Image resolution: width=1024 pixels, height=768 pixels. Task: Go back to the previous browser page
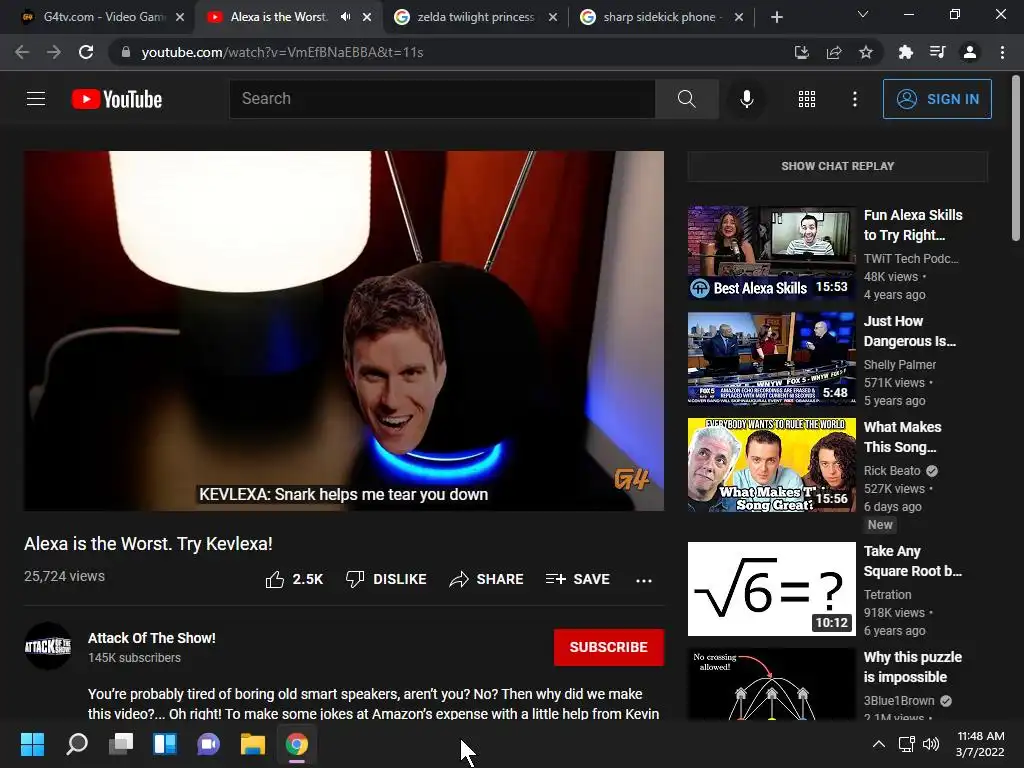(x=22, y=52)
